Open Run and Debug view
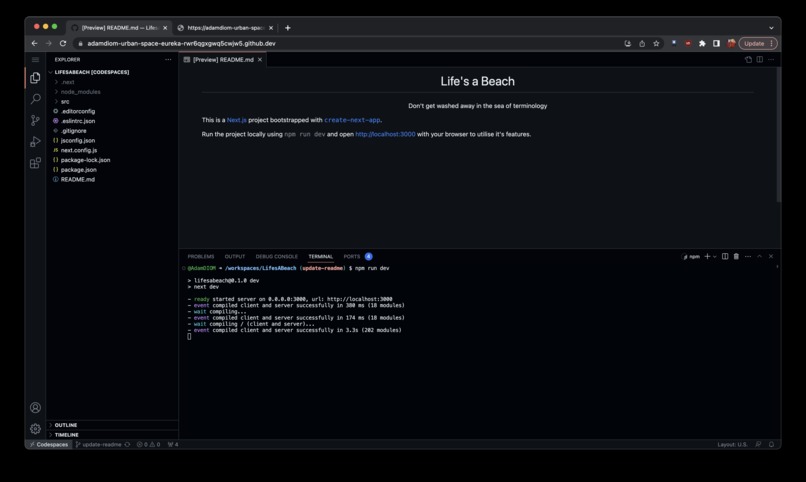The height and width of the screenshot is (482, 806). 35,142
